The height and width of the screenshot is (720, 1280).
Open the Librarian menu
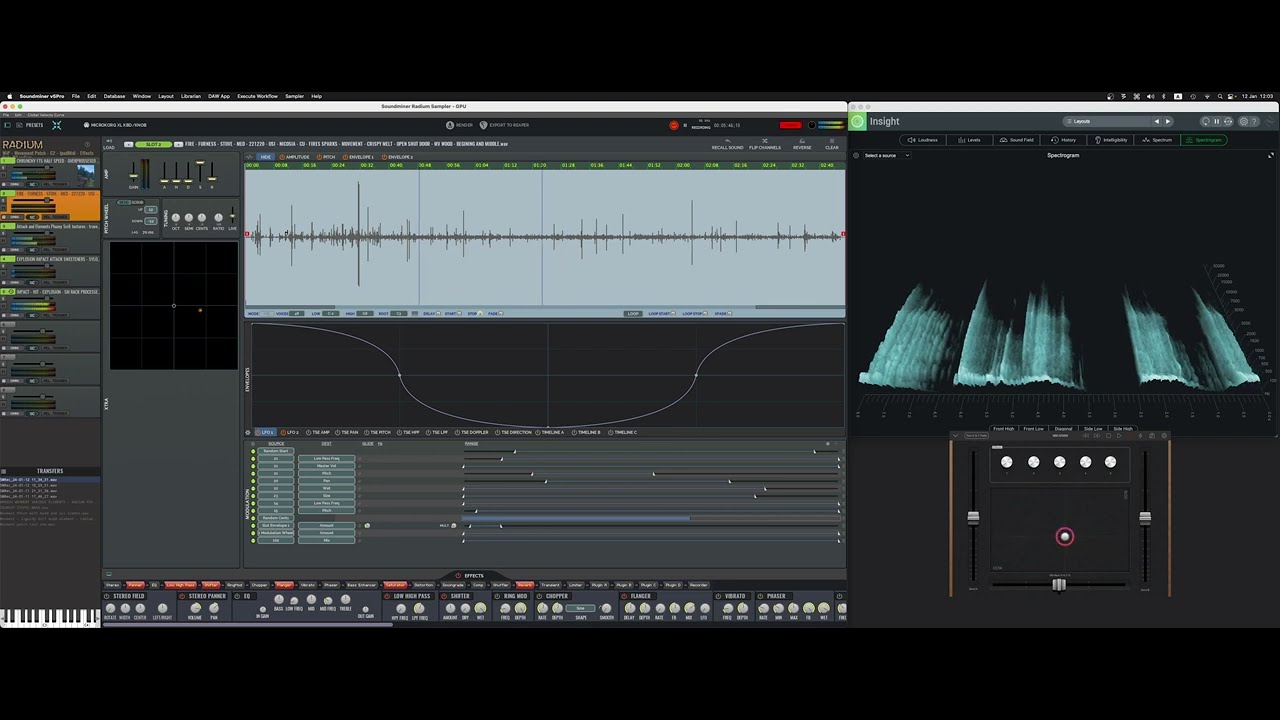tap(191, 96)
